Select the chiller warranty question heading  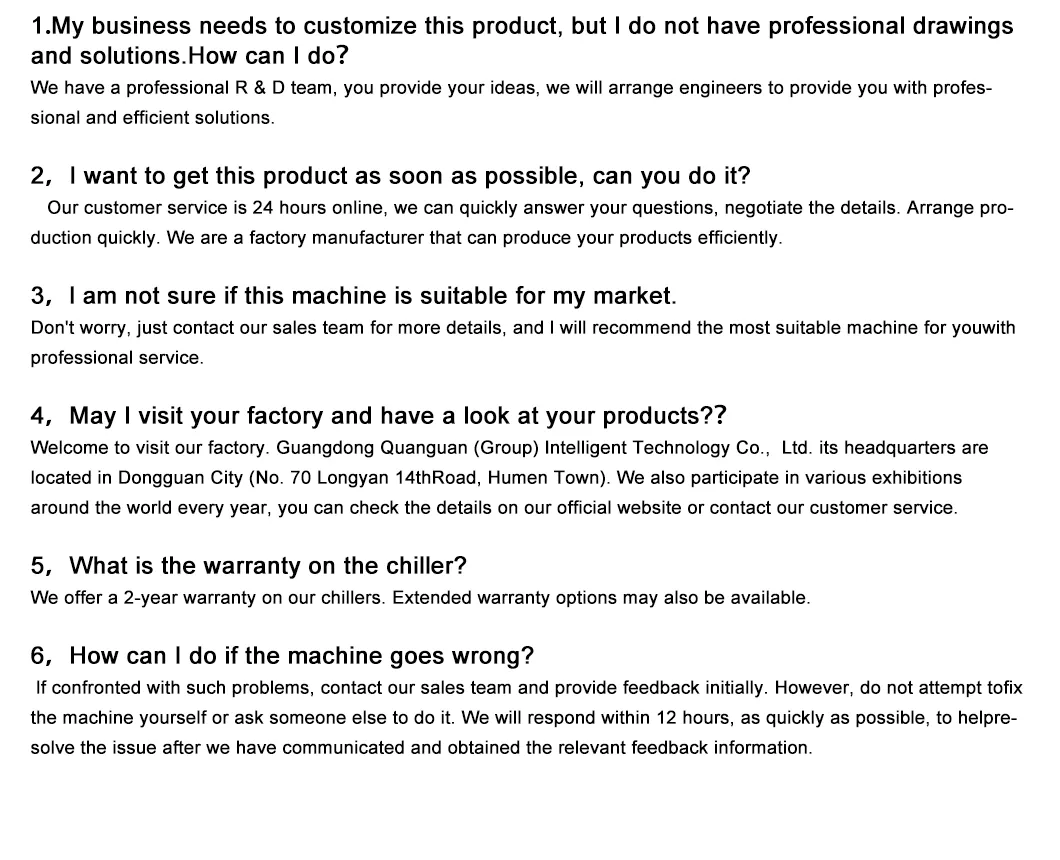[249, 566]
